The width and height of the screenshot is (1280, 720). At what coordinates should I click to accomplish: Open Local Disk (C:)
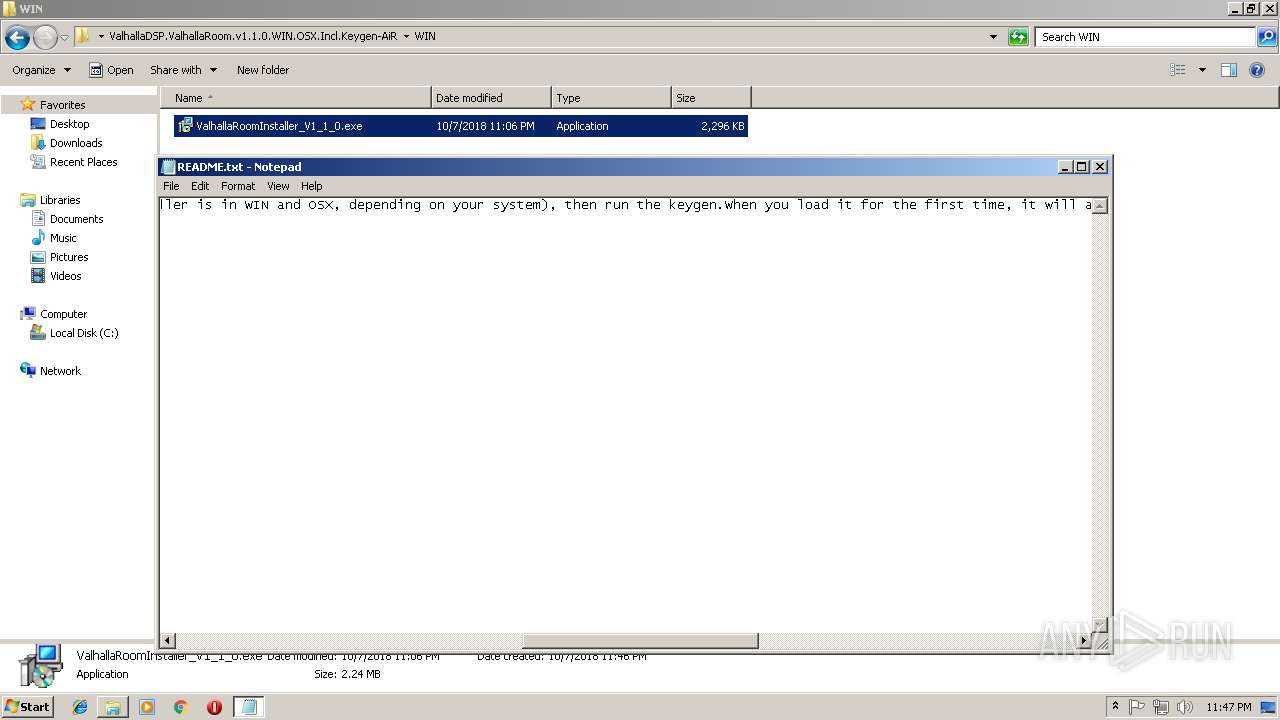click(x=84, y=333)
